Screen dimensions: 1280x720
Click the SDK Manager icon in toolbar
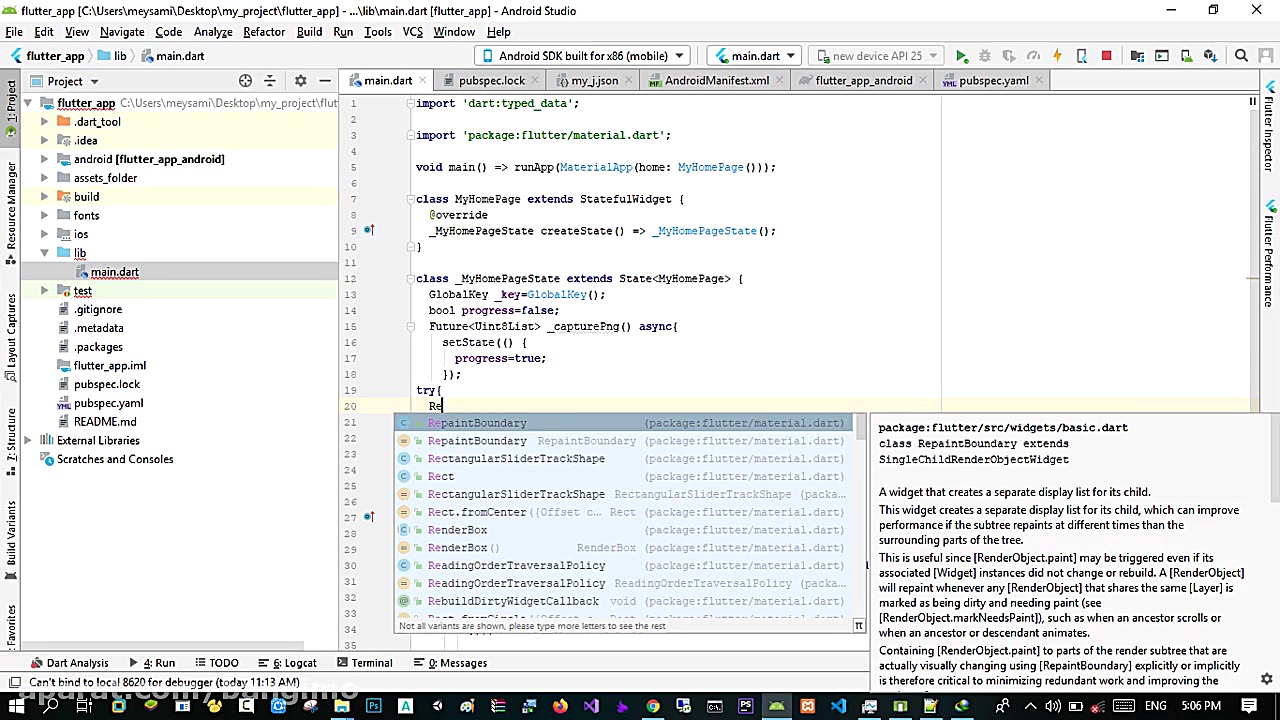click(x=1210, y=56)
